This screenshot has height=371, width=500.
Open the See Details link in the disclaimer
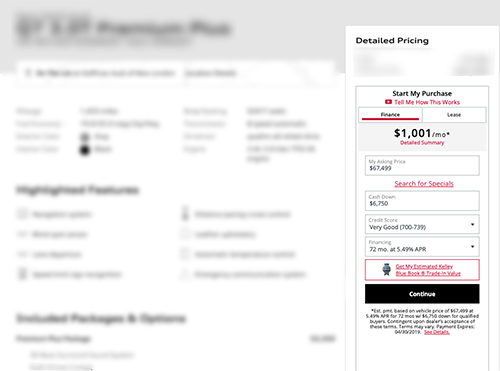[437, 332]
